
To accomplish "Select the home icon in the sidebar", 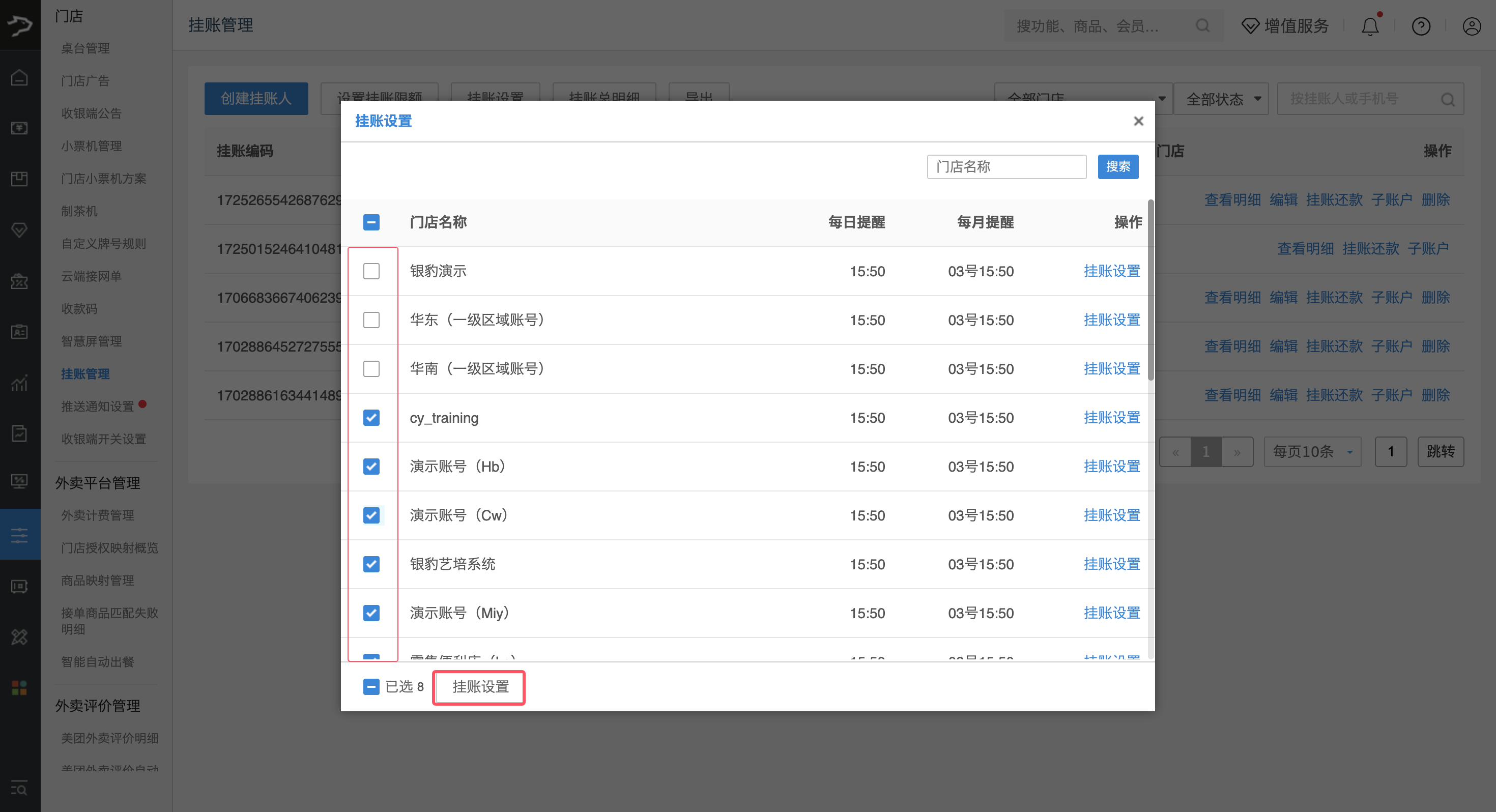I will [x=19, y=77].
